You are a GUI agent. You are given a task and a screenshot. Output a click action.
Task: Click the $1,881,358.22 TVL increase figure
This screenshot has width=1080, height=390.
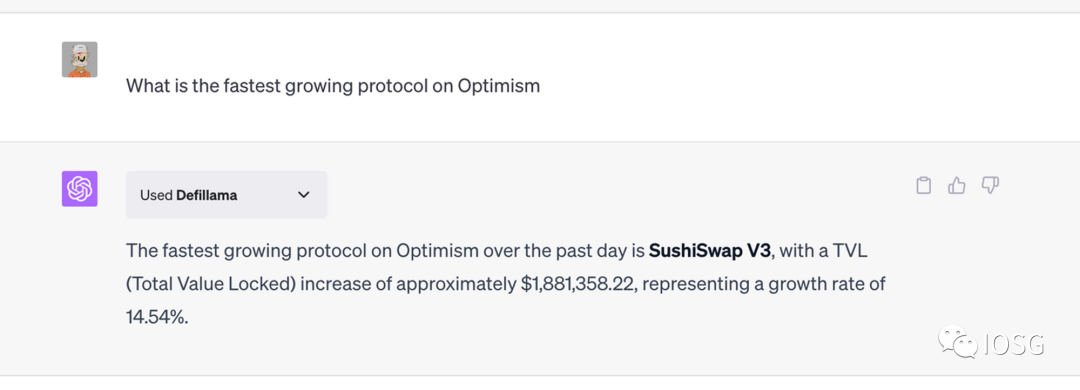pyautogui.click(x=577, y=284)
